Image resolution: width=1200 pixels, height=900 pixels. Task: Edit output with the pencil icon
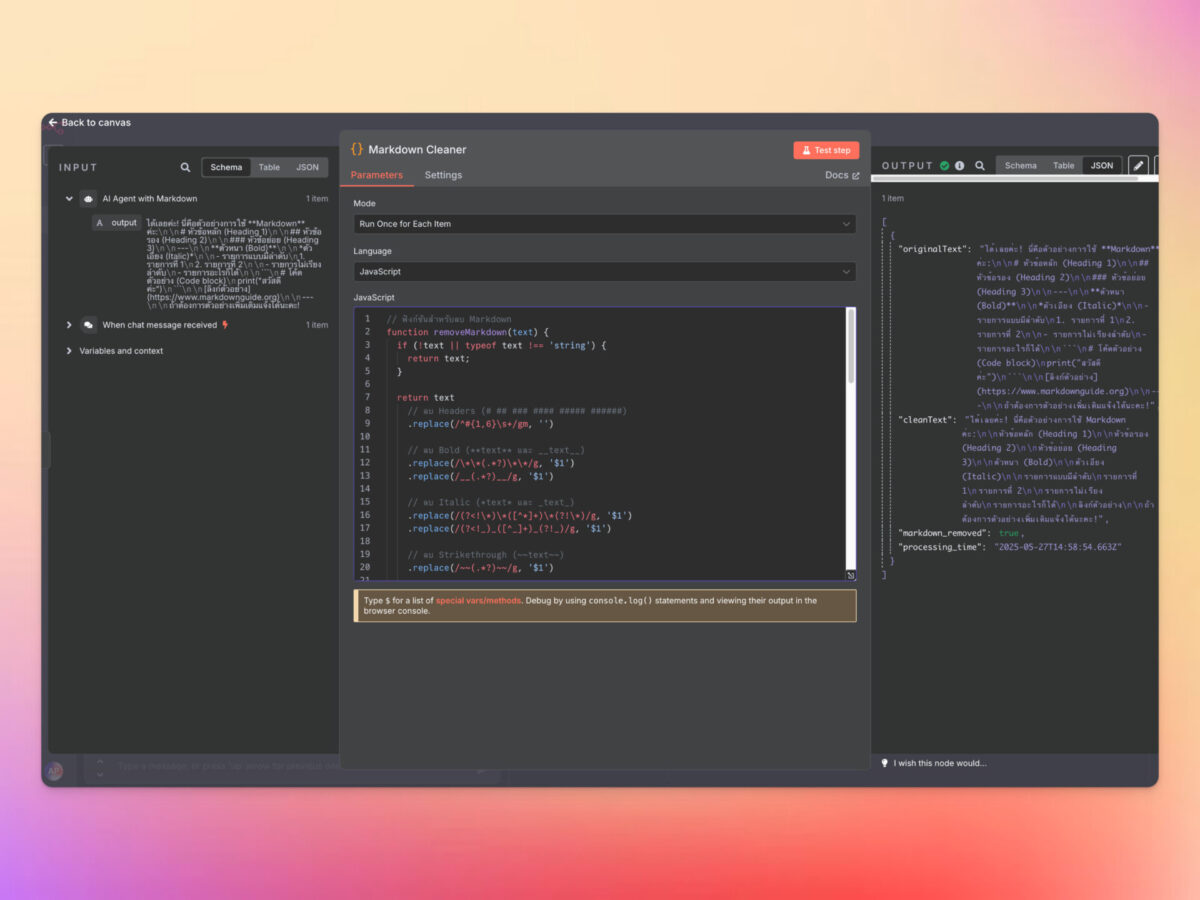pos(1138,165)
